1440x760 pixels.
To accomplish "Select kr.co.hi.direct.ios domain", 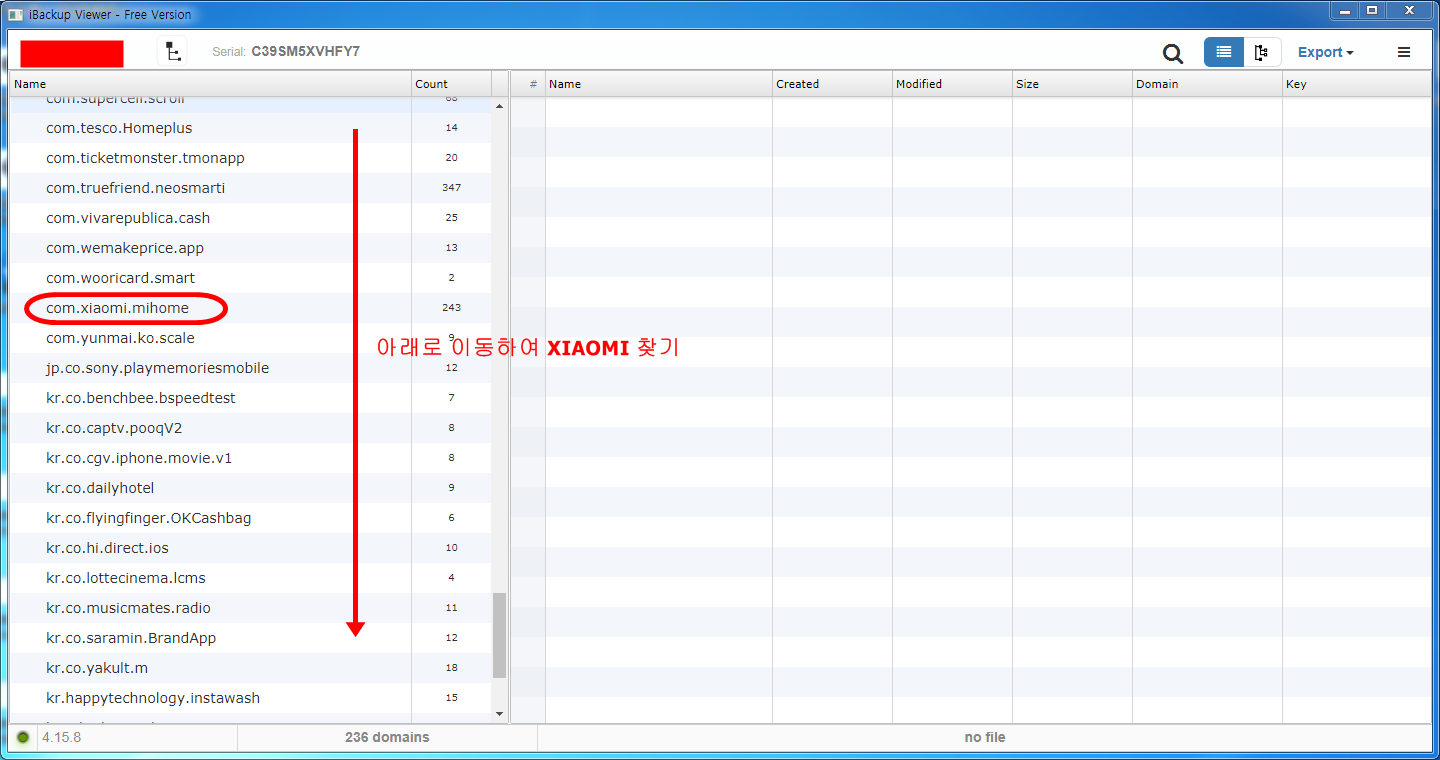I will 250,548.
